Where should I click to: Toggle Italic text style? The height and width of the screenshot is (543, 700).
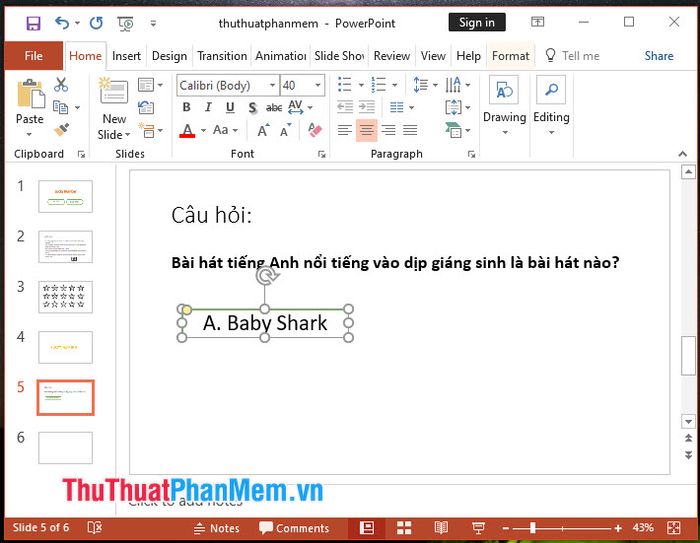pyautogui.click(x=208, y=108)
